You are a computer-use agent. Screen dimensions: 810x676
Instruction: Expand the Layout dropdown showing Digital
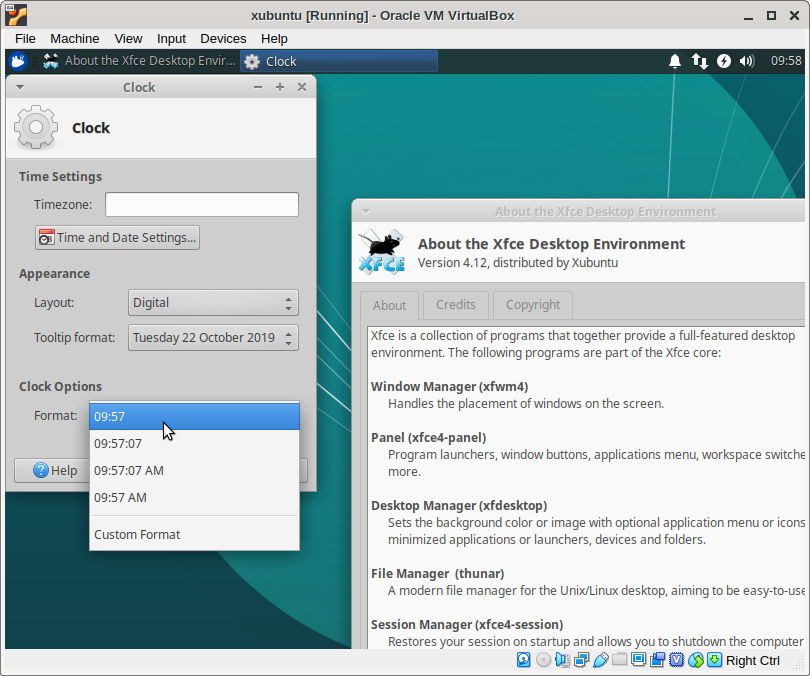[x=213, y=303]
